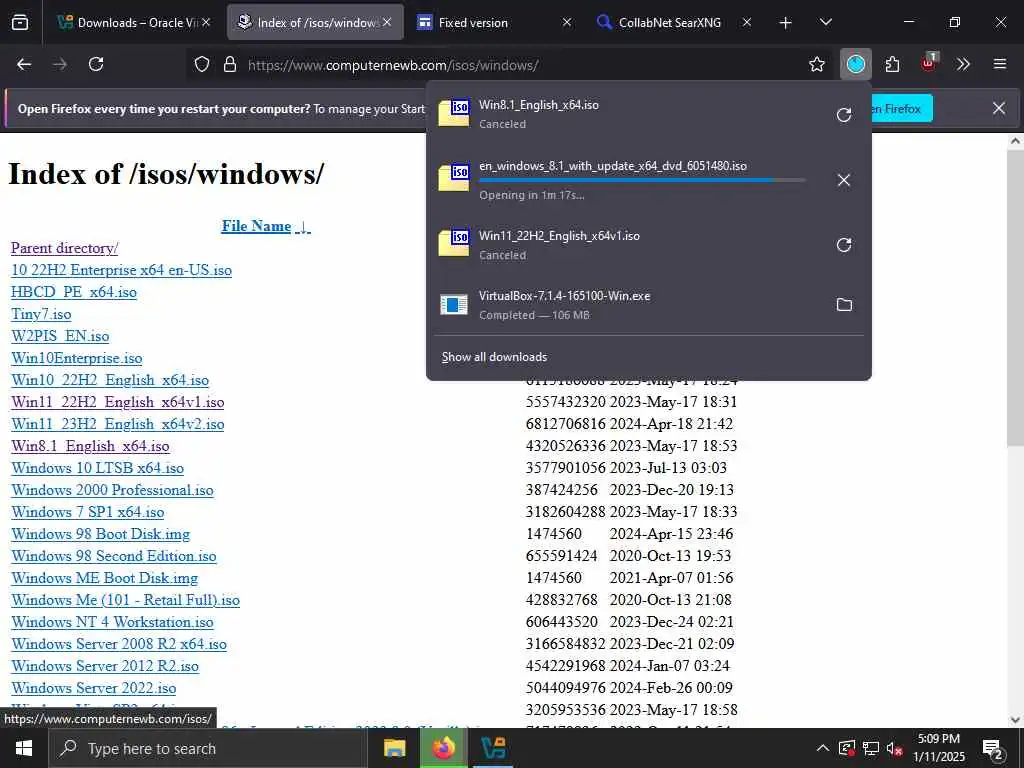Close the Index of /isos/windows tab
The image size is (1024, 768).
point(387,22)
